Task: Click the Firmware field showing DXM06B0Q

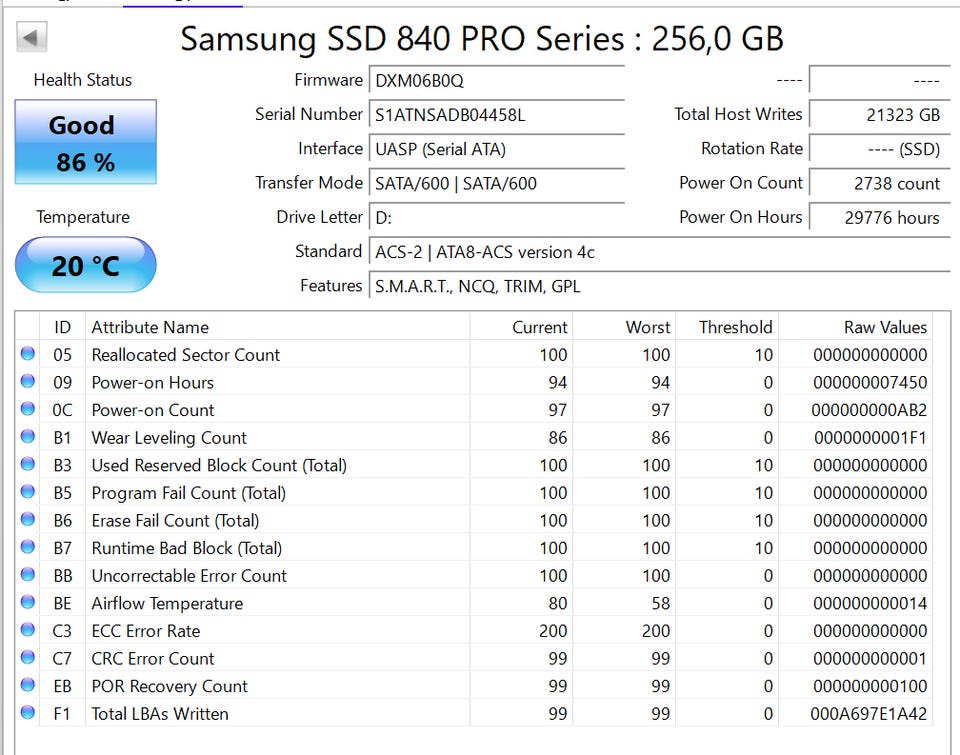Action: pyautogui.click(x=497, y=81)
